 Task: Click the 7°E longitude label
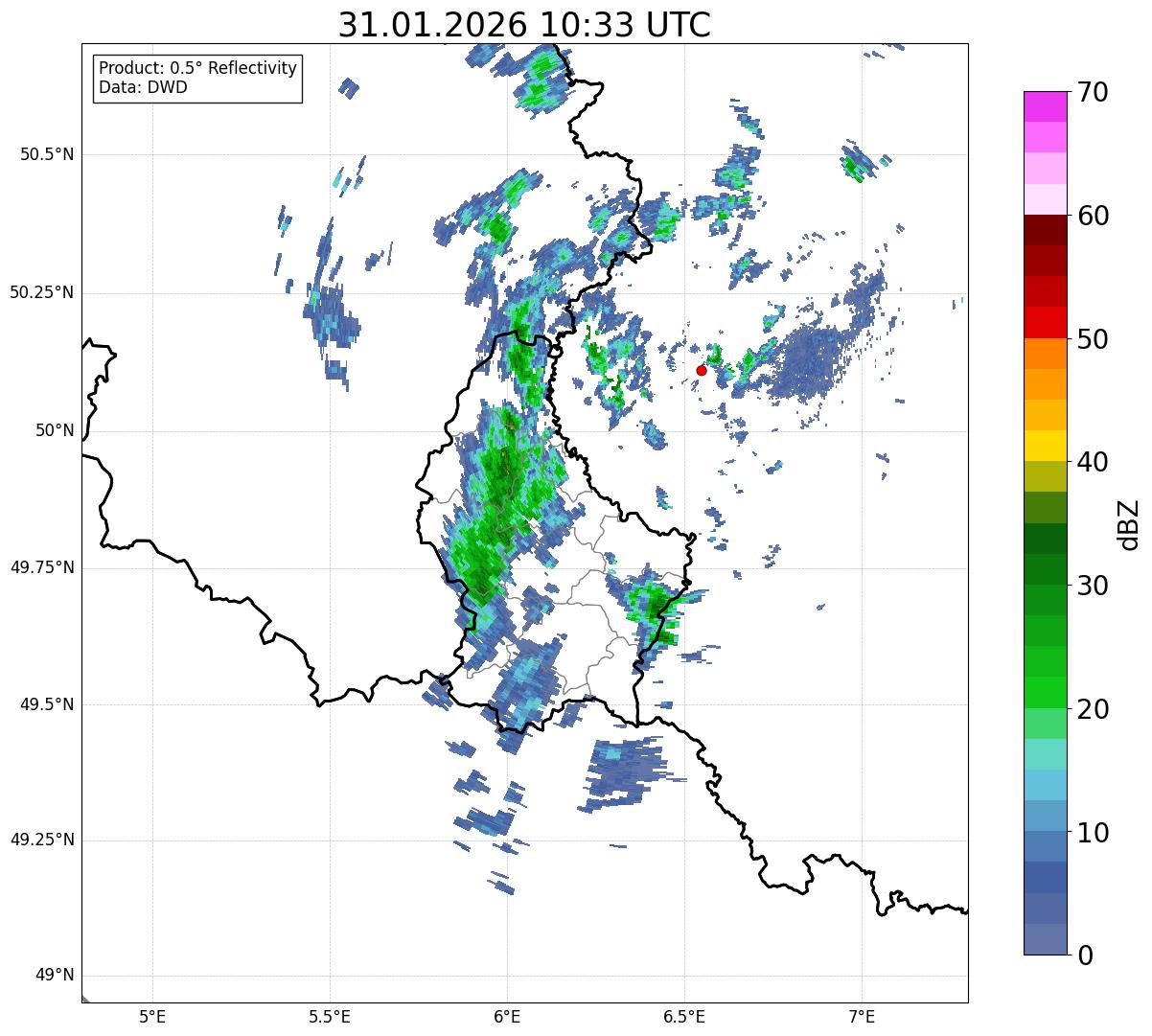(x=862, y=1017)
